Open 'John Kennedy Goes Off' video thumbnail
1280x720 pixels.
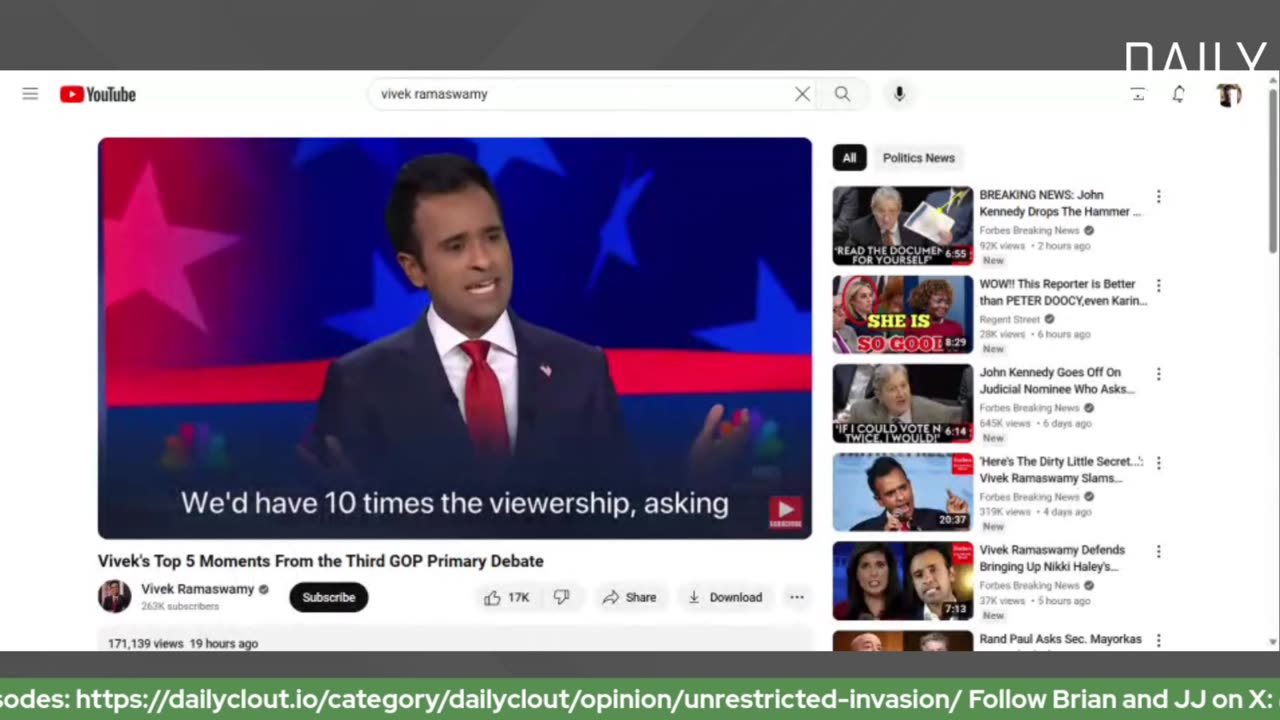tap(902, 404)
